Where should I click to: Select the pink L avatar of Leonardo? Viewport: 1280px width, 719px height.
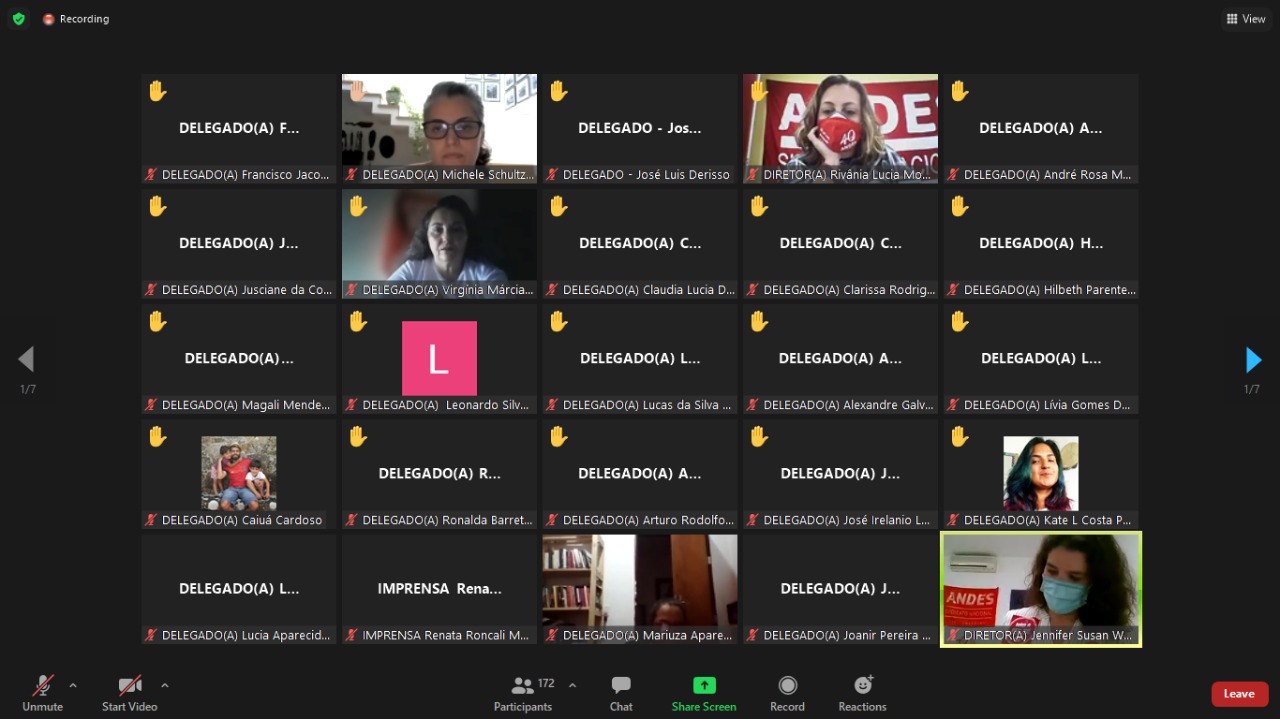439,358
